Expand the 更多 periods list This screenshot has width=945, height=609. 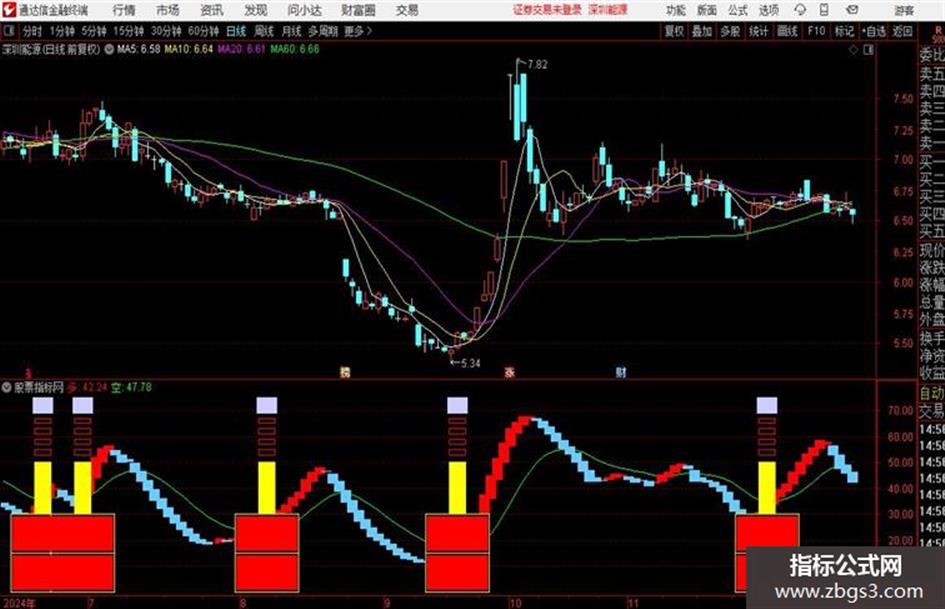(x=358, y=31)
